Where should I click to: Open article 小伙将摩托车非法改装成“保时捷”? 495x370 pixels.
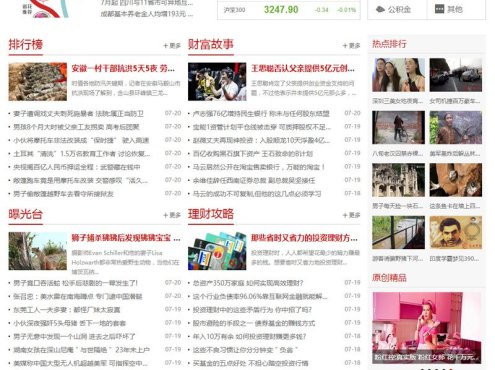81,140
